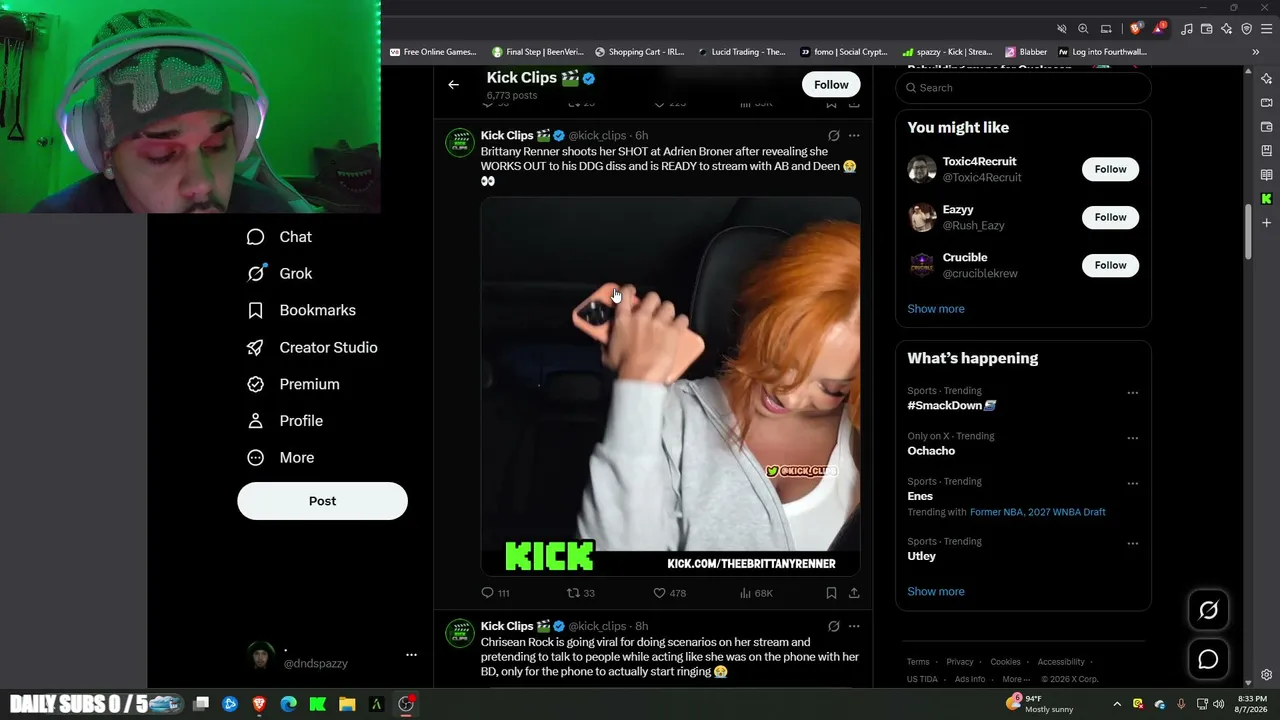Viewport: 1280px width, 720px height.
Task: Go back with the arrow beside Kick Clips
Action: coord(453,85)
